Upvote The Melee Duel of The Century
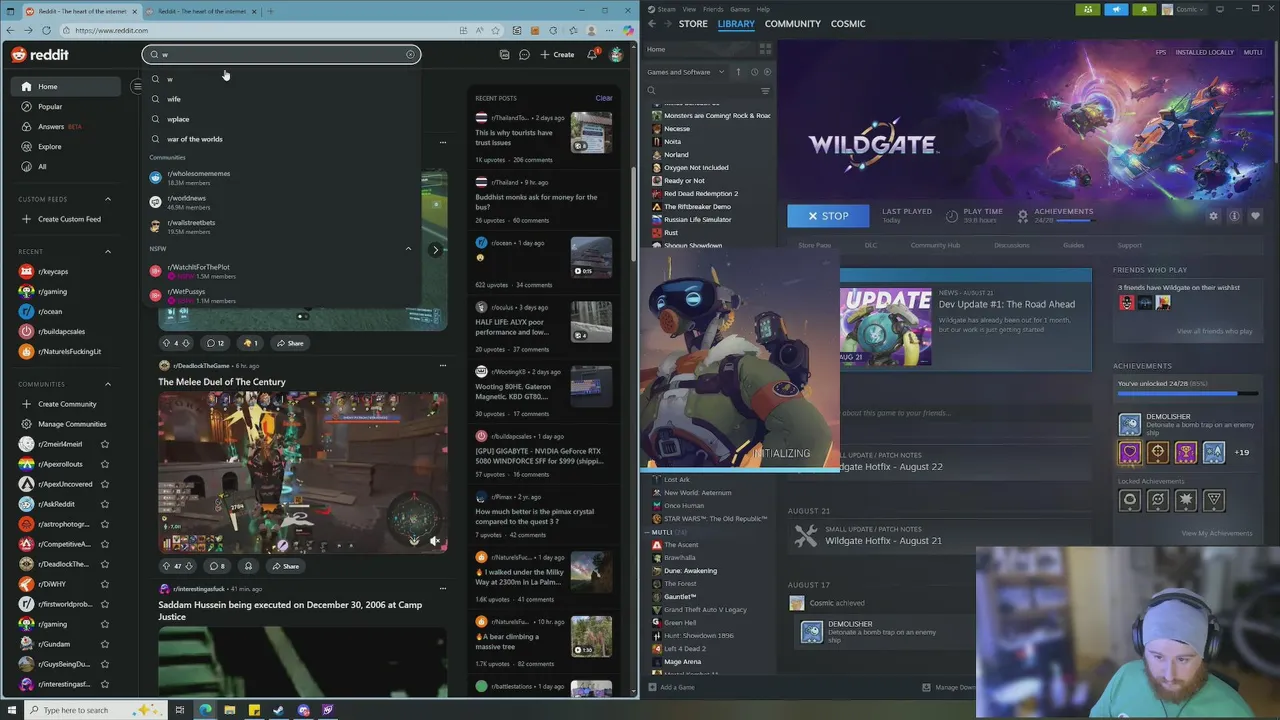The image size is (1280, 720). click(x=166, y=566)
